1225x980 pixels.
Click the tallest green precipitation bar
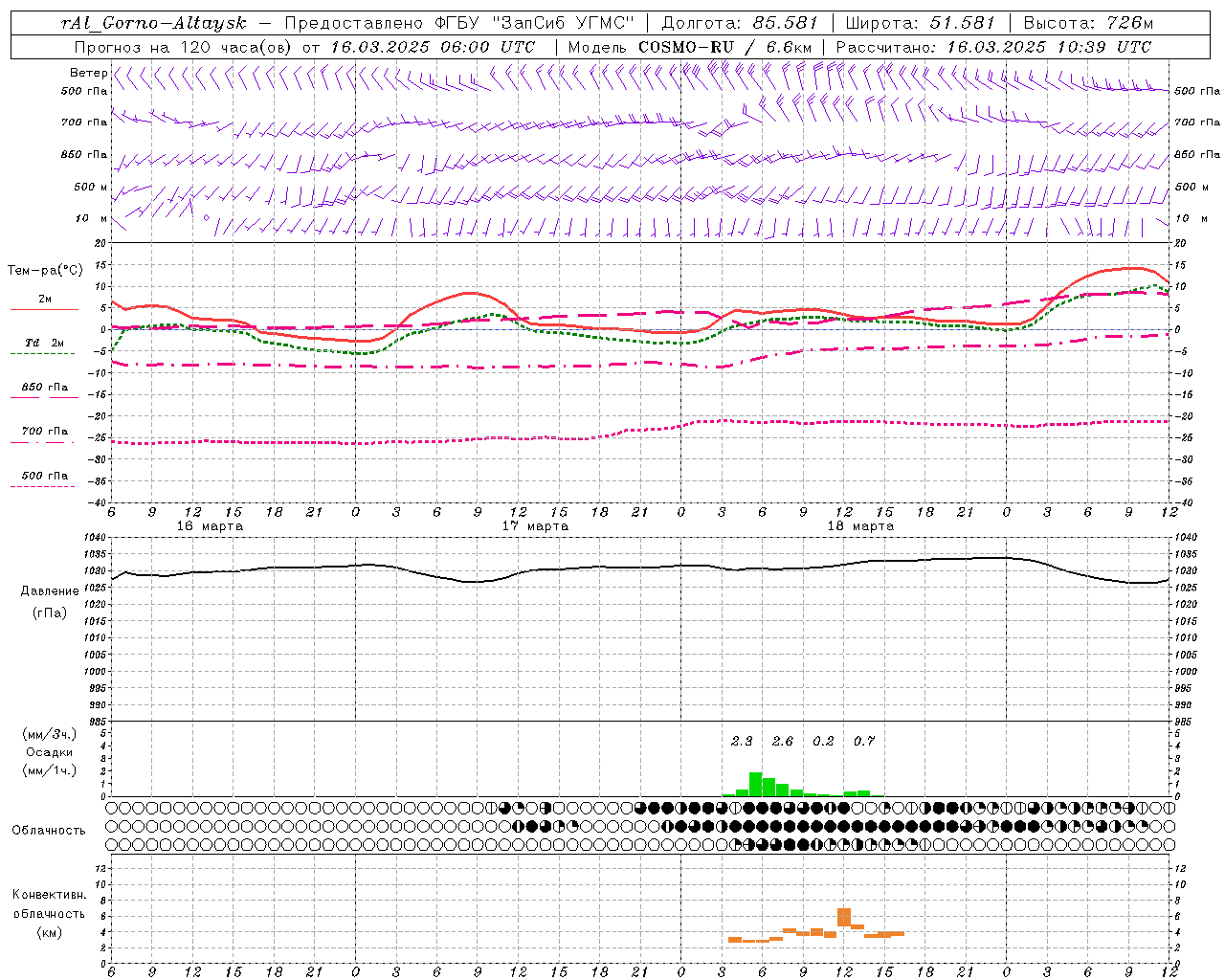(x=755, y=784)
